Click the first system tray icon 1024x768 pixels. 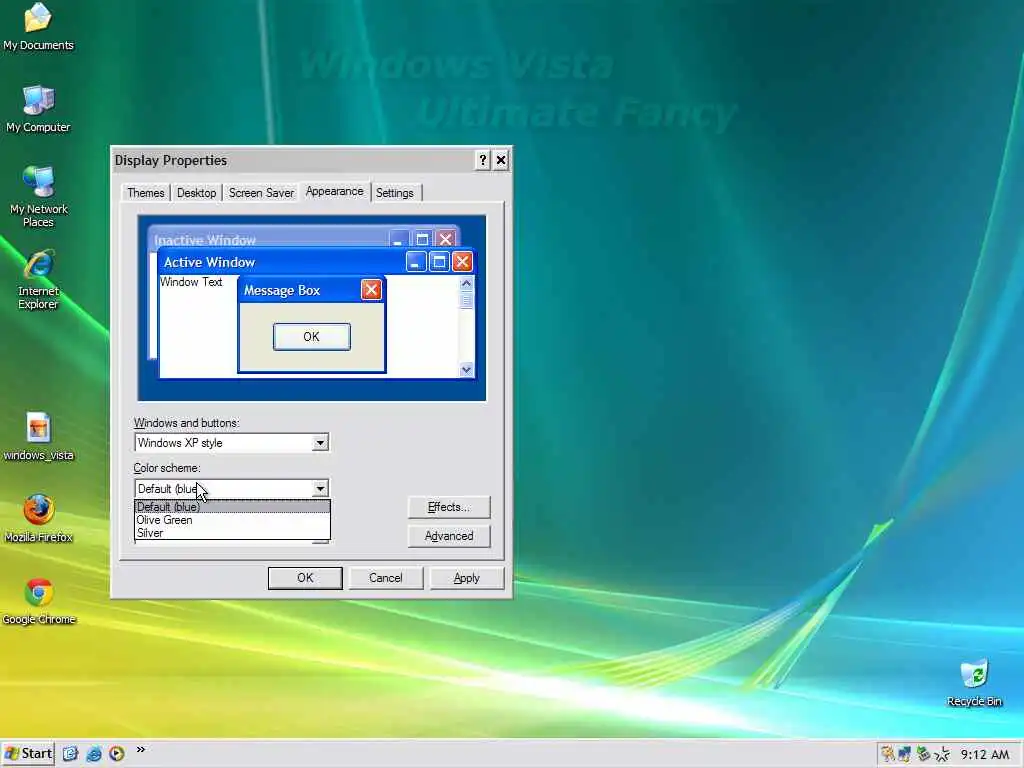[x=887, y=754]
